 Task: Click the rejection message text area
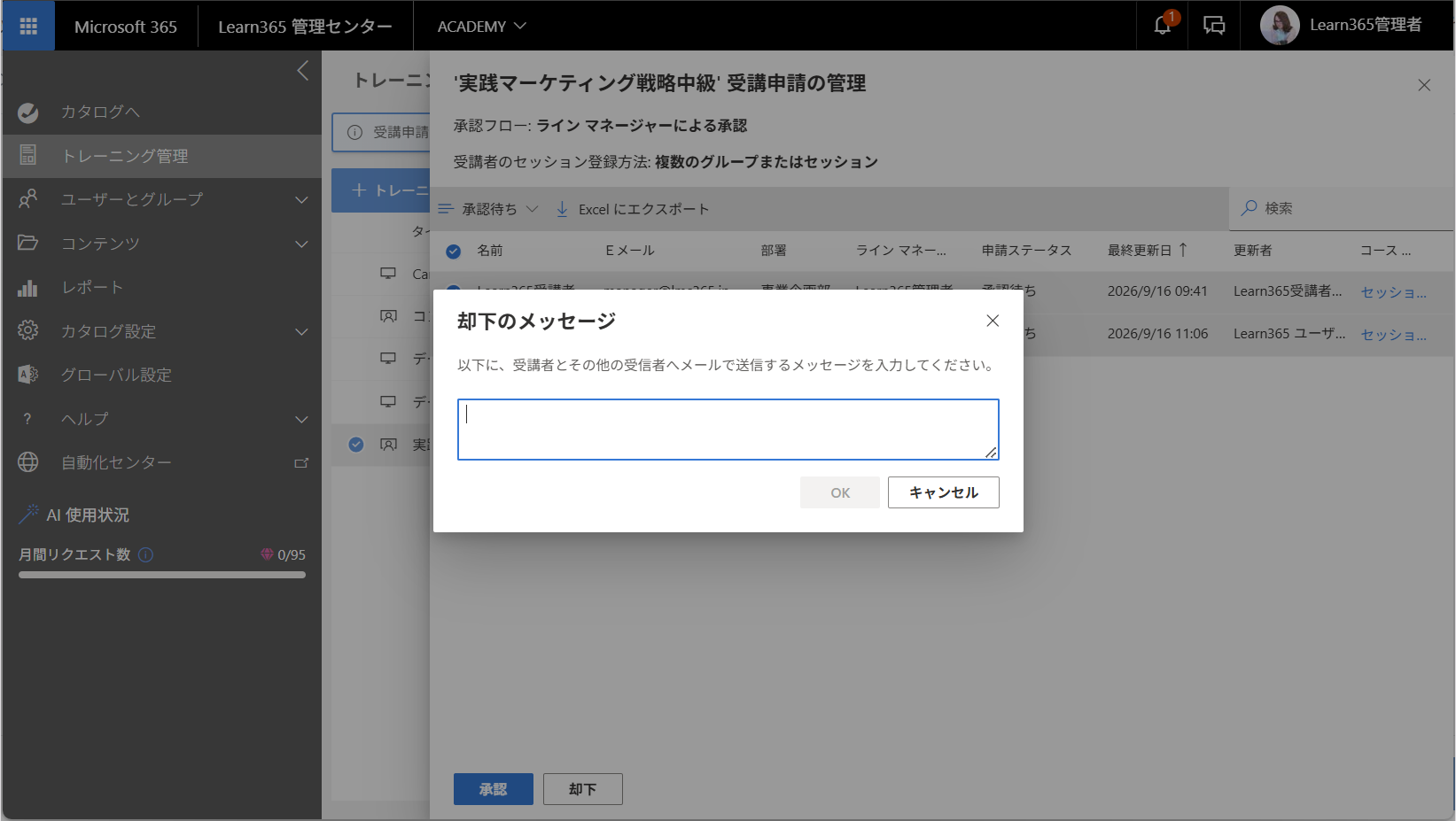[728, 430]
